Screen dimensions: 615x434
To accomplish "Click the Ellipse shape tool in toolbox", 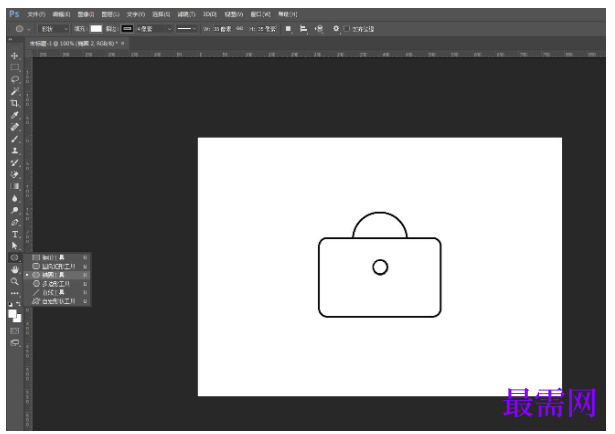I will pyautogui.click(x=15, y=258).
